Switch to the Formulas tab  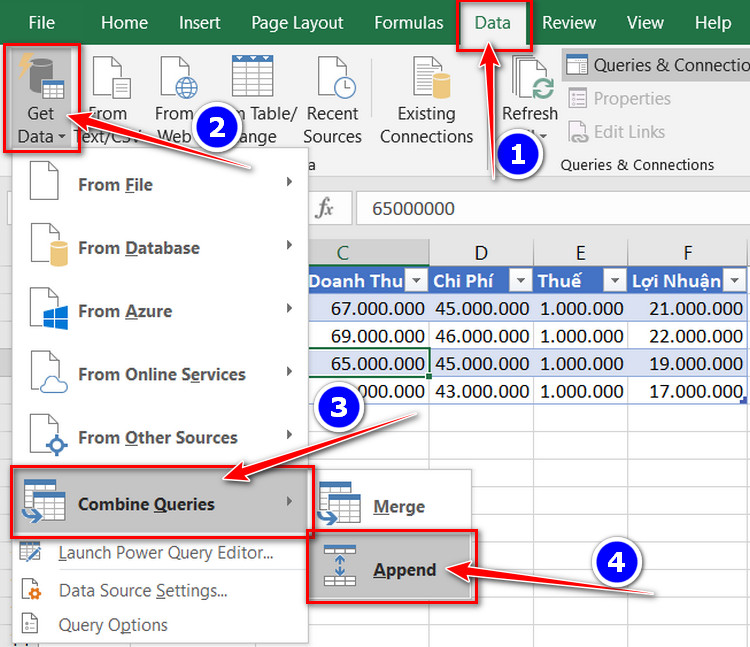pyautogui.click(x=408, y=22)
